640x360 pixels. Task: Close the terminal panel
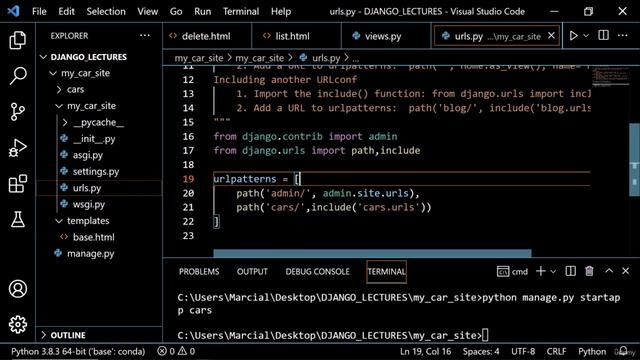click(x=625, y=271)
